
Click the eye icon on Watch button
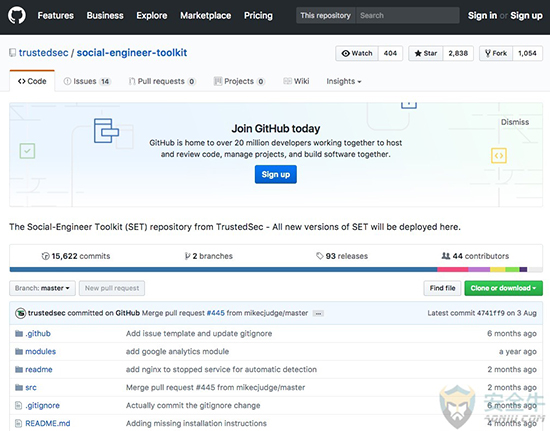(346, 53)
